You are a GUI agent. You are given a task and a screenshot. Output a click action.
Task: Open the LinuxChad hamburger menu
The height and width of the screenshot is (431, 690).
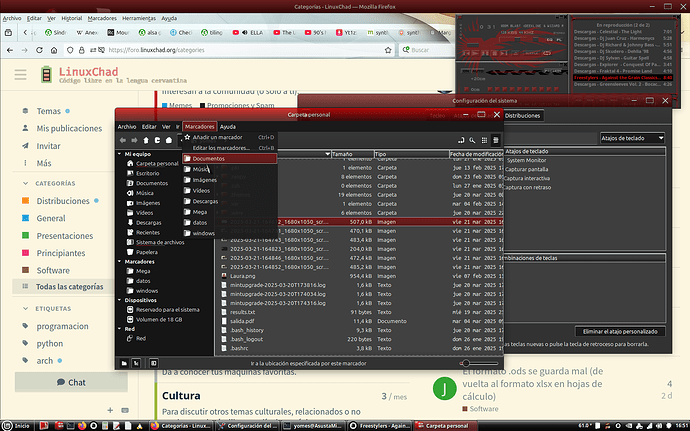tap(20, 74)
